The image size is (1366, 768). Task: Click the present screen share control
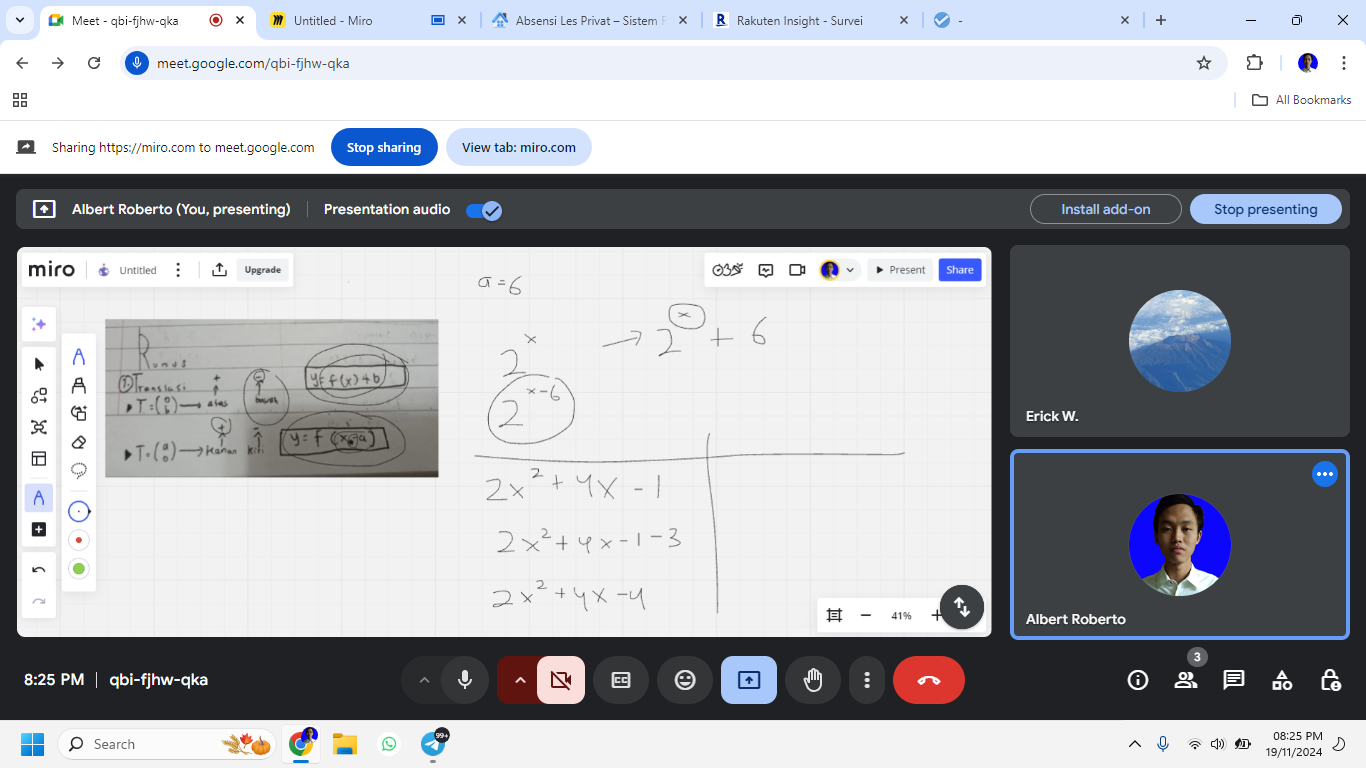(x=749, y=680)
